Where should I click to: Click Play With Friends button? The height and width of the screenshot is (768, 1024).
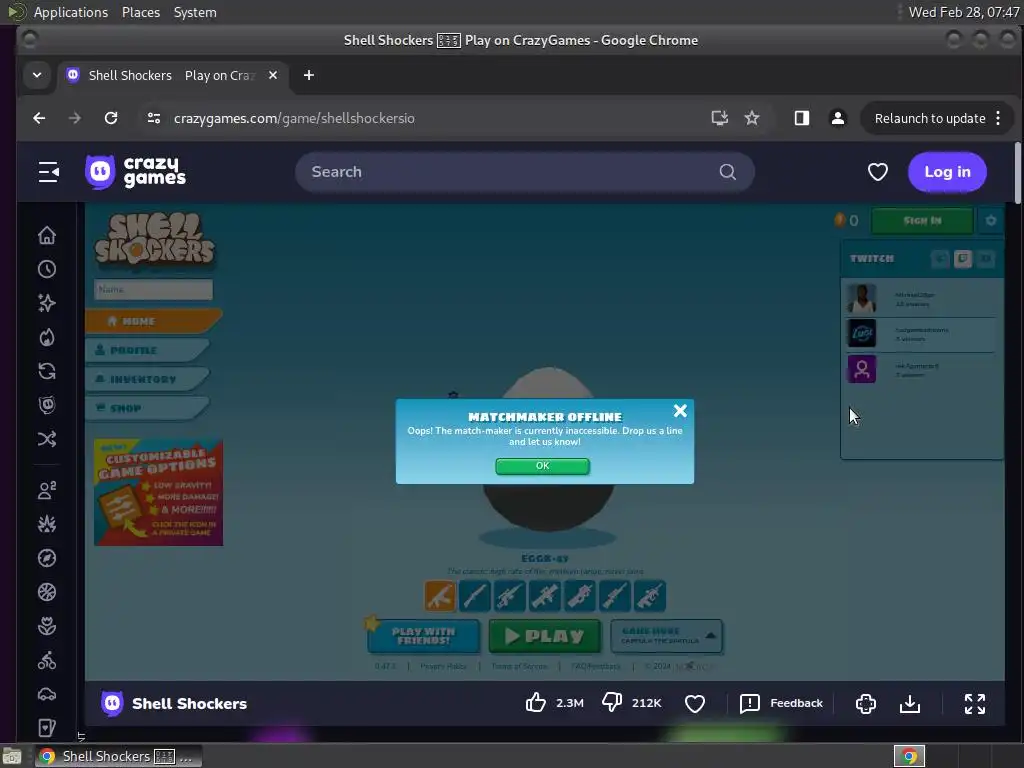(423, 636)
